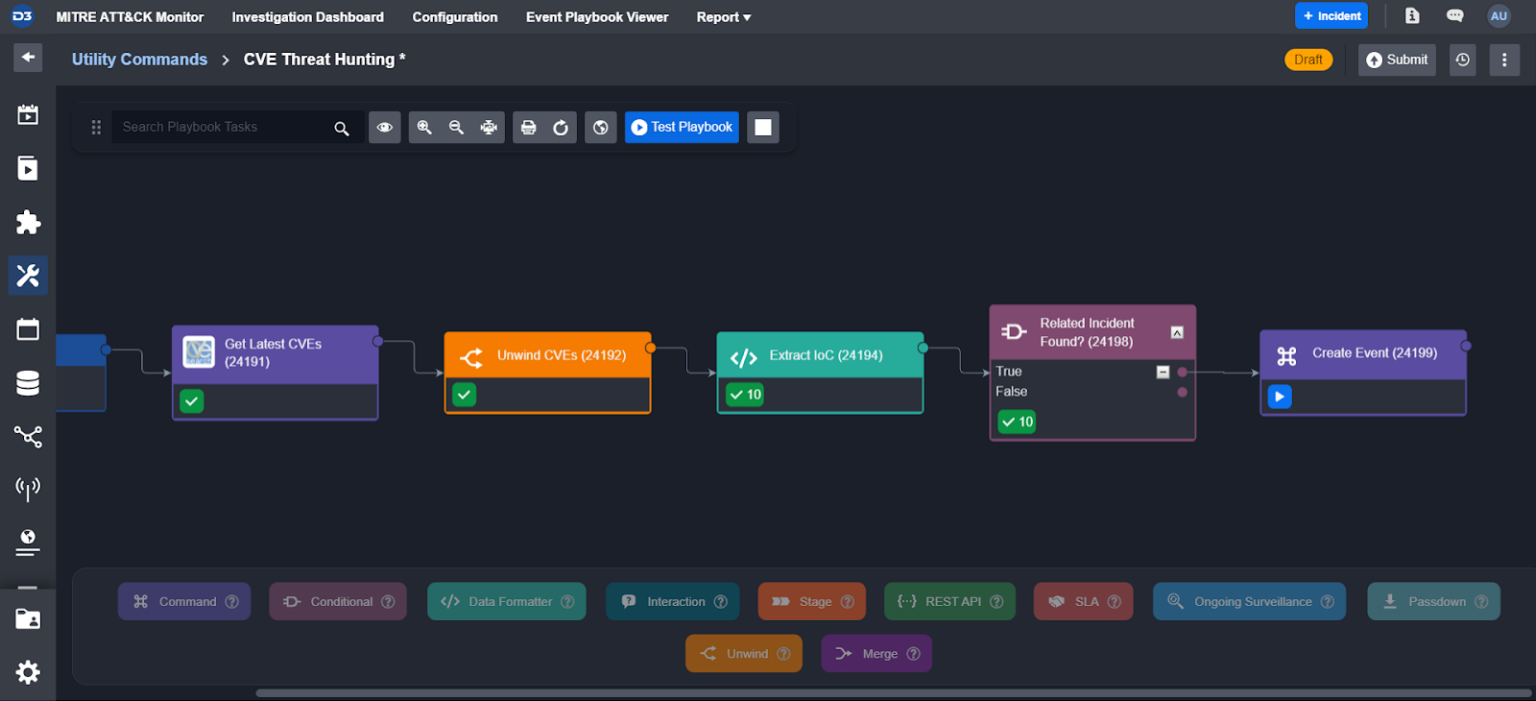
Task: Open MITRE ATT&CK Monitor tab
Action: pyautogui.click(x=130, y=17)
